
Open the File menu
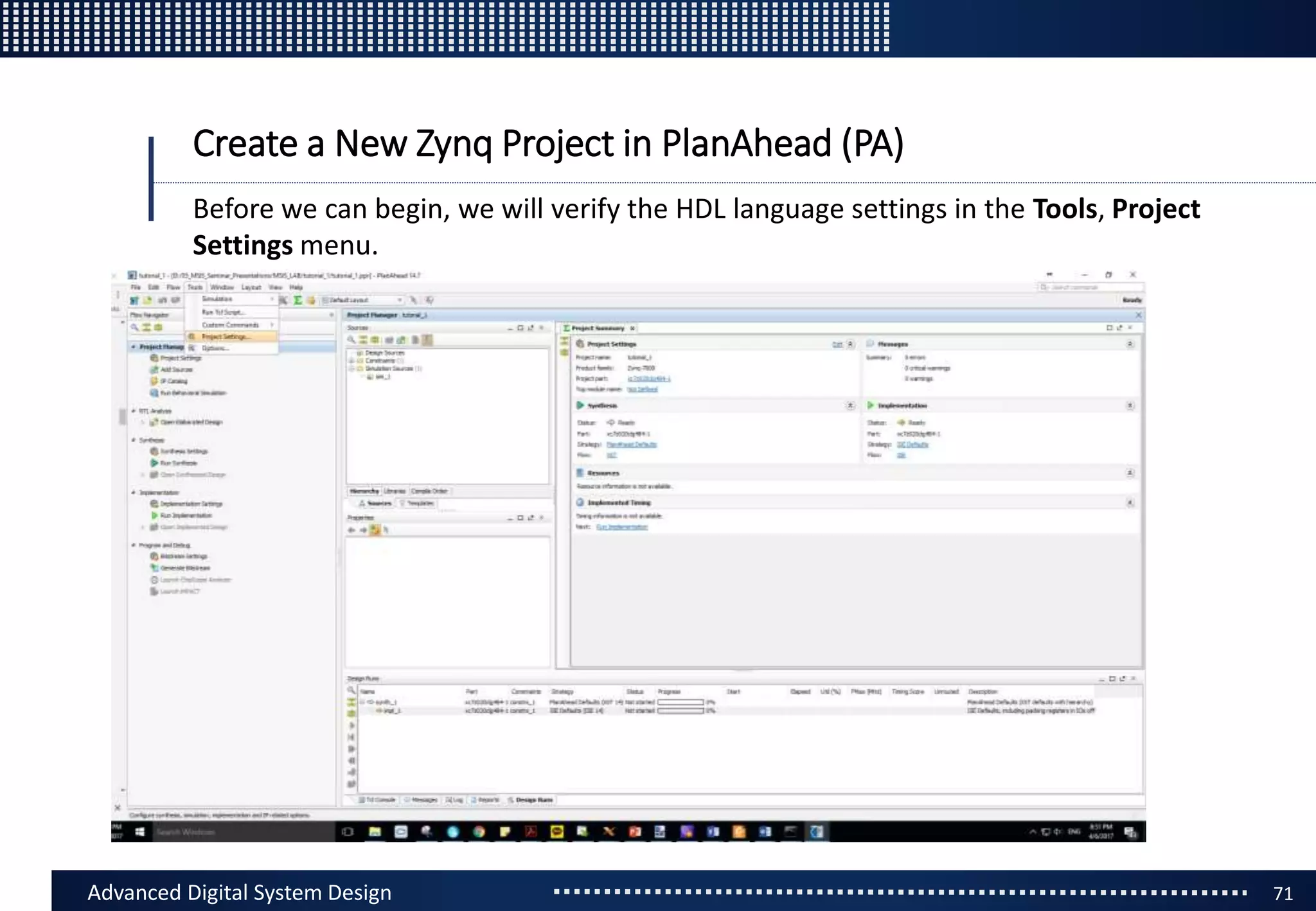pyautogui.click(x=136, y=287)
